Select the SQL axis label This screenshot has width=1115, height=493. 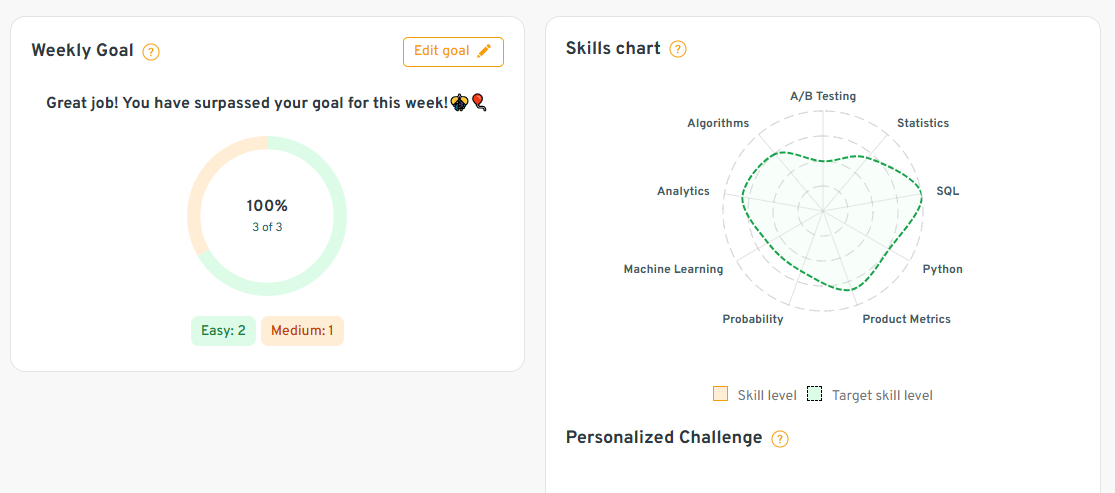947,191
